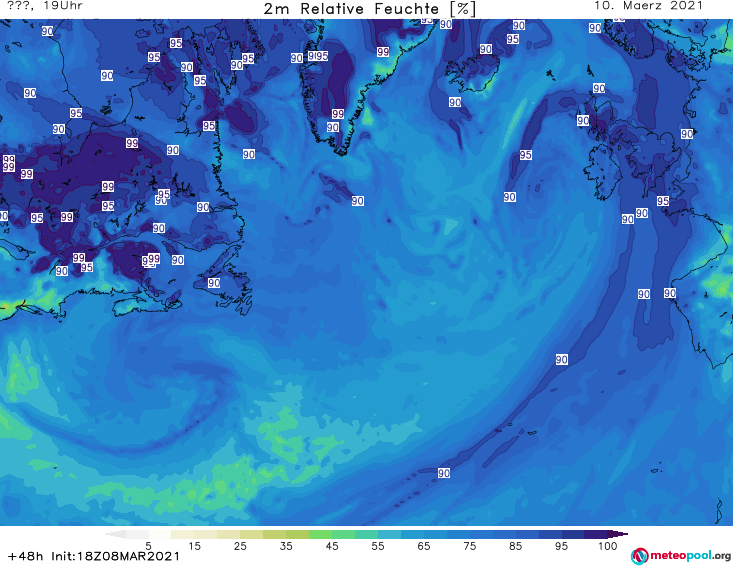Click the legend value 5
This screenshot has height=566, width=733.
point(148,546)
